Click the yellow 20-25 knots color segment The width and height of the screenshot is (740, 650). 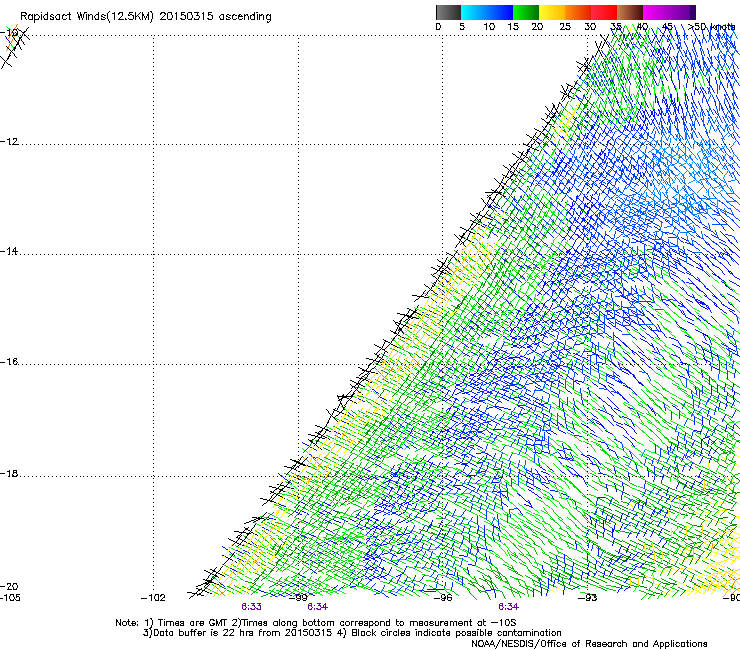552,12
